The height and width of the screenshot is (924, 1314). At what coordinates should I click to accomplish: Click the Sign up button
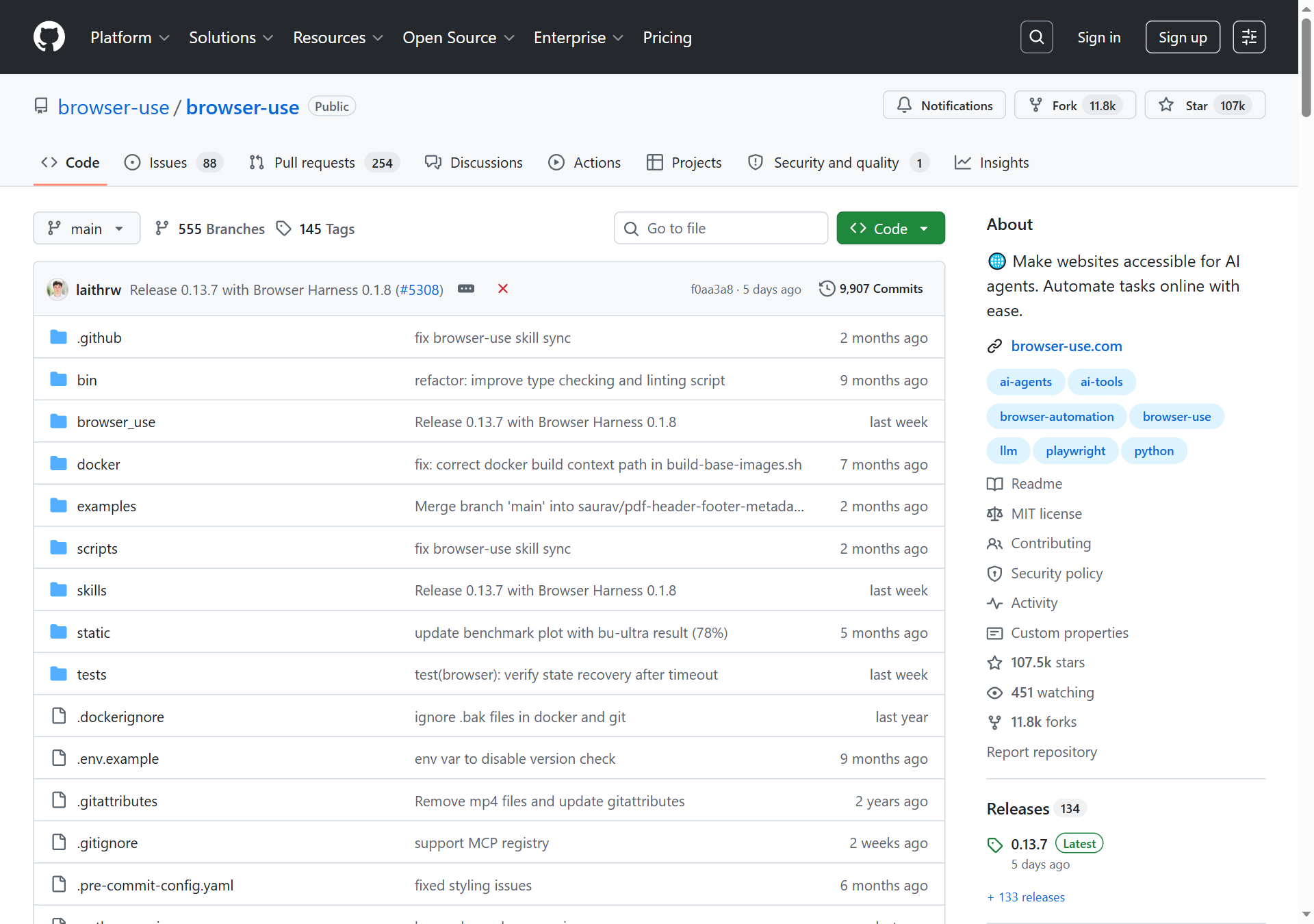1183,38
